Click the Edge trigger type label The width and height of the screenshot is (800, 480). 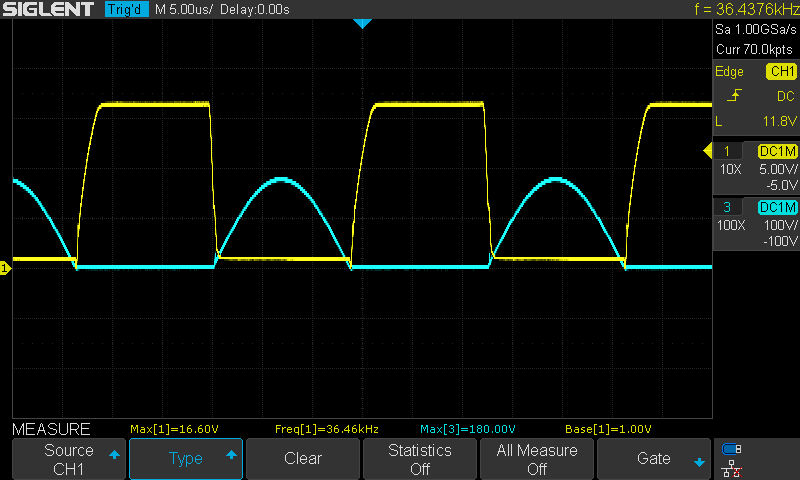[x=729, y=72]
